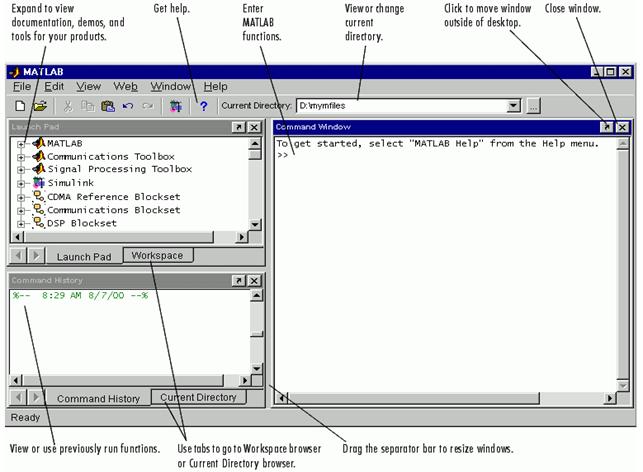Click the New file toolbar icon

20,105
